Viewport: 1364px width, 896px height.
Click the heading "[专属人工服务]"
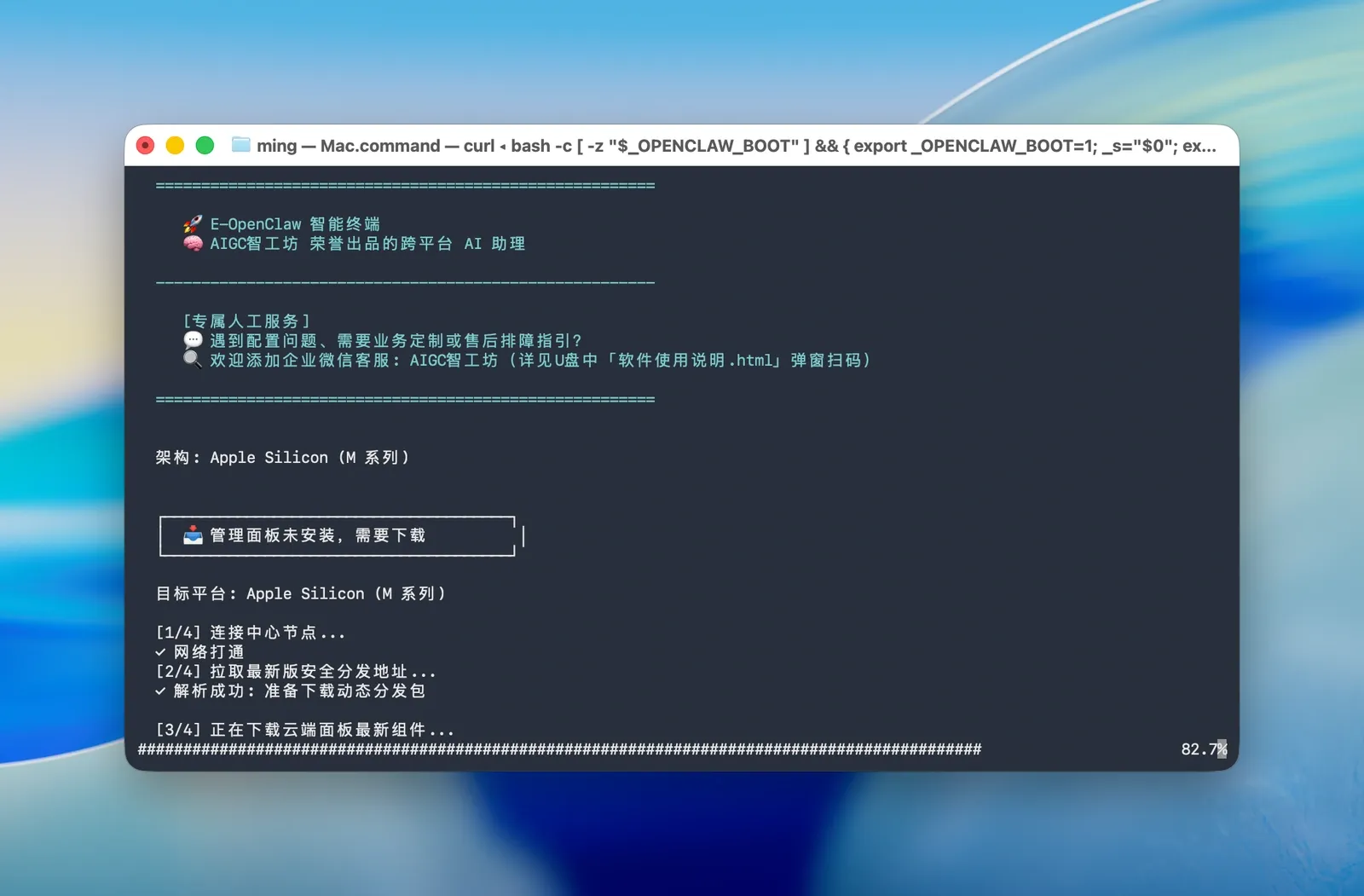246,321
